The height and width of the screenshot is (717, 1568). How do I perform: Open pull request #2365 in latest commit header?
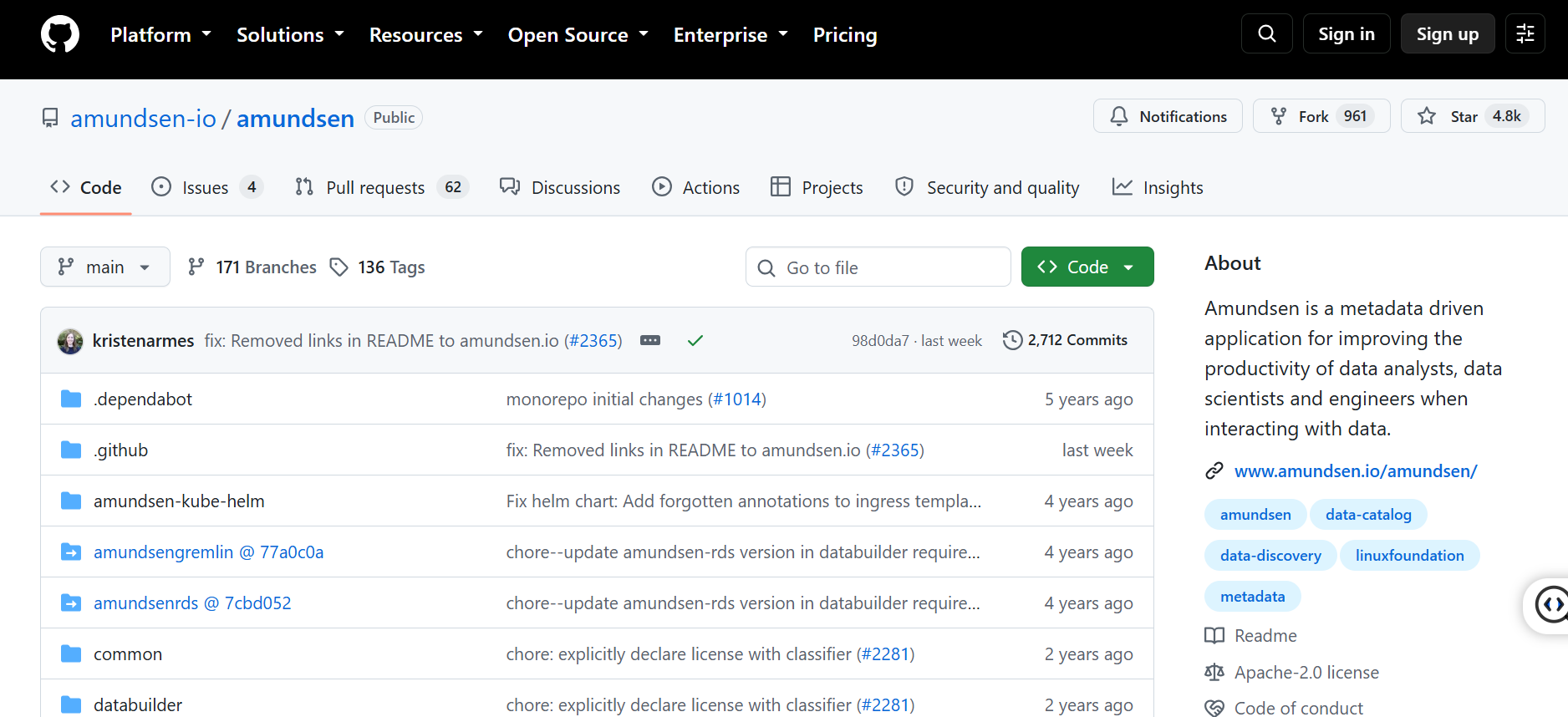coord(594,340)
